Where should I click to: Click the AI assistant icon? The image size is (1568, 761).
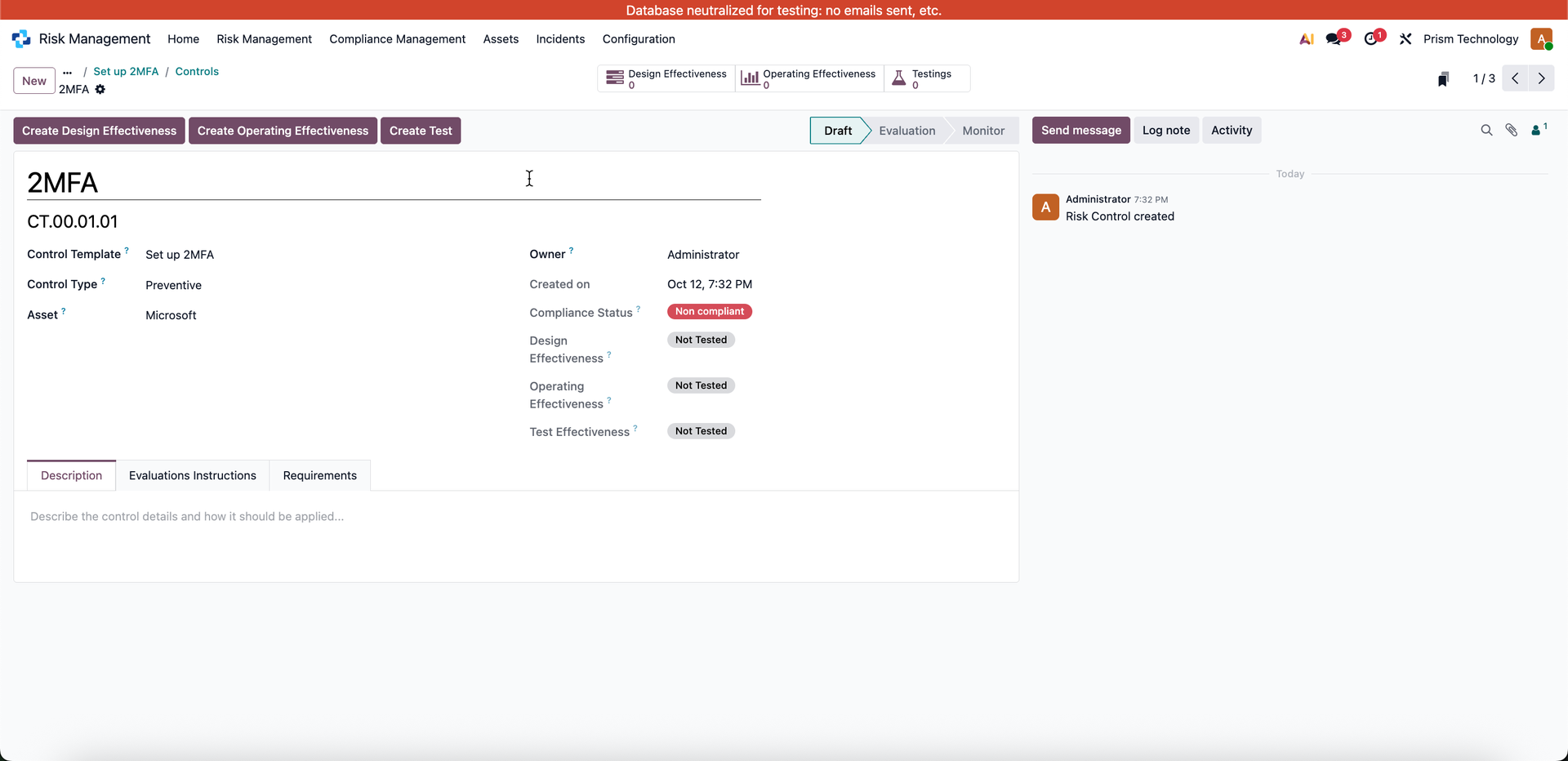(1305, 38)
